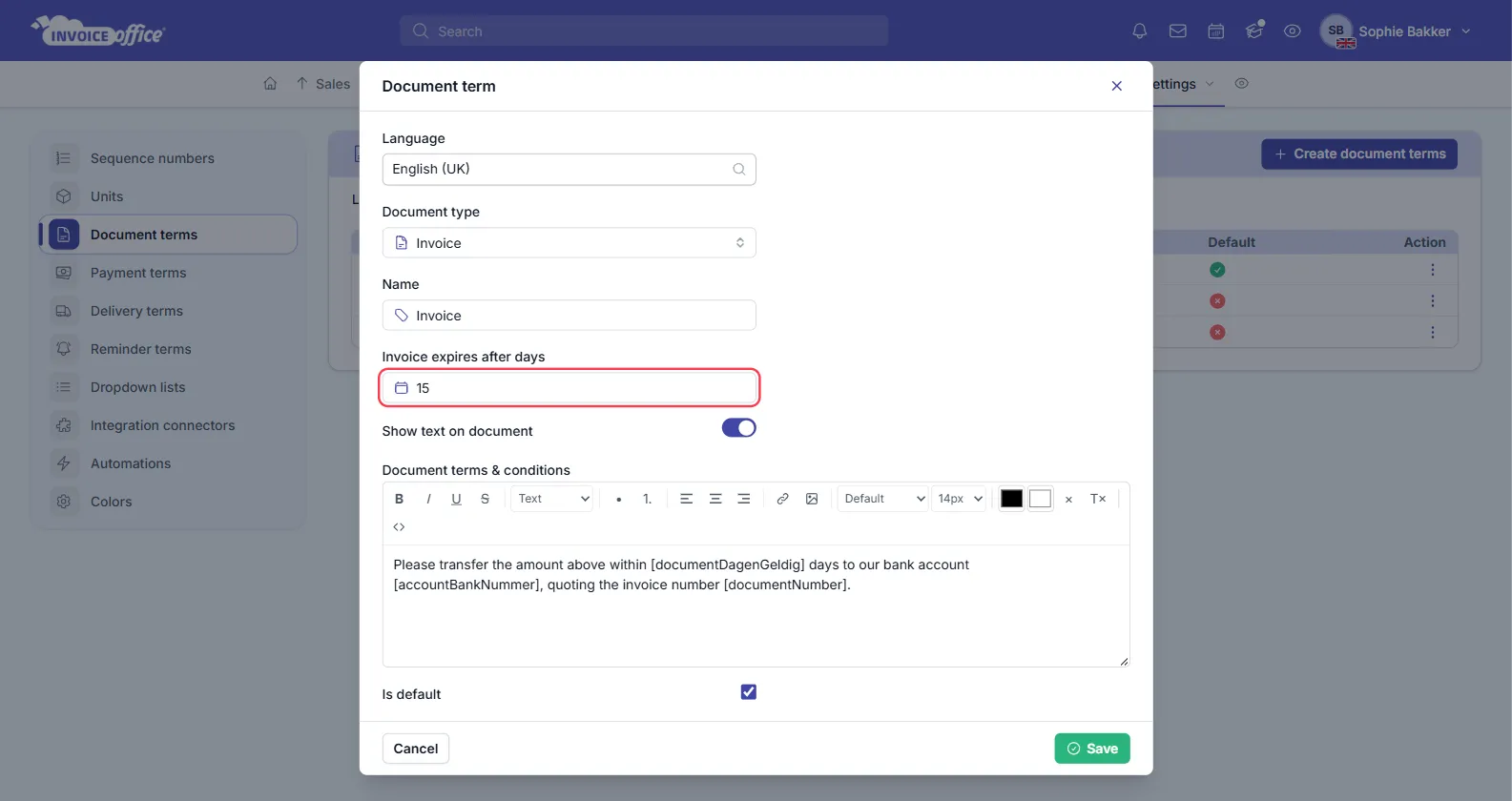Apply italic formatting in the editor toolbar
The width and height of the screenshot is (1512, 801).
[x=428, y=499]
